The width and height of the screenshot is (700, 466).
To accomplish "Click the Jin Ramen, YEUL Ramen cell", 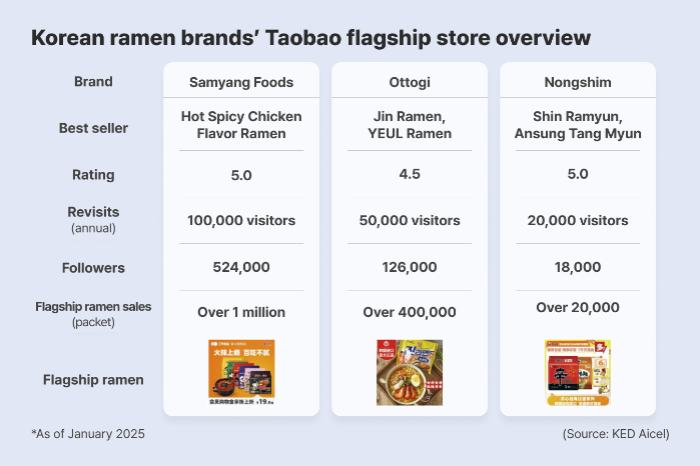I will click(x=409, y=125).
